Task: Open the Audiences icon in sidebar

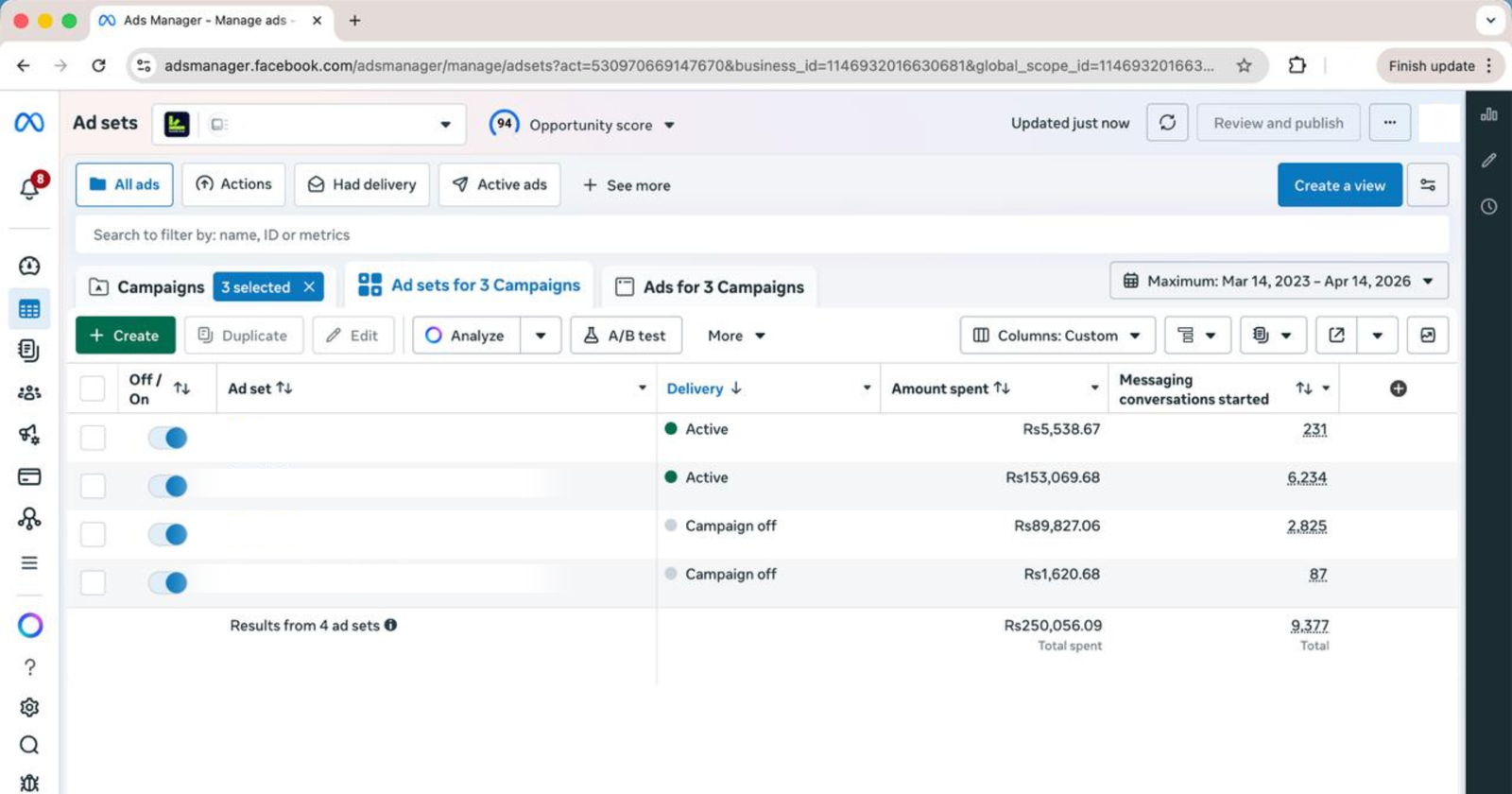Action: (x=29, y=392)
